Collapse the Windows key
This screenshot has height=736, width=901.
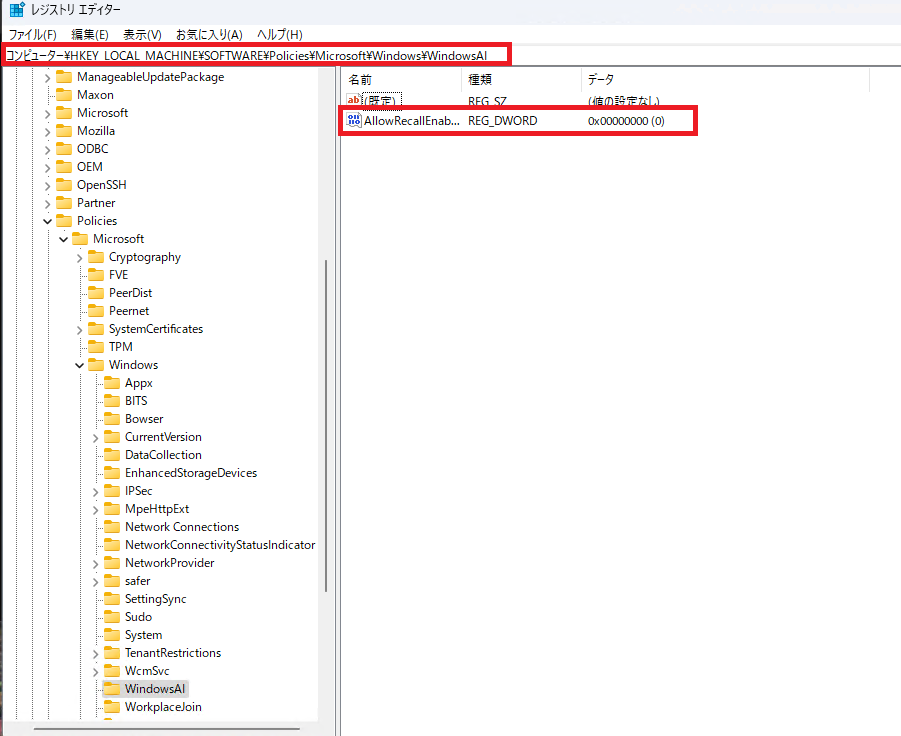[80, 365]
